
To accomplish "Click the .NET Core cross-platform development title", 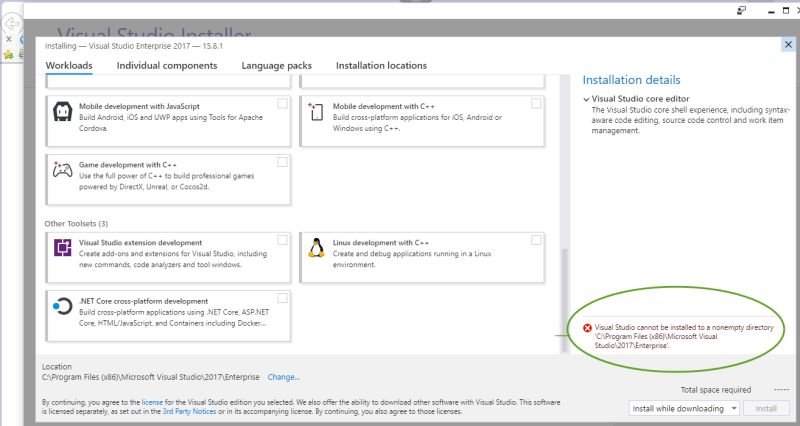I will (x=143, y=302).
